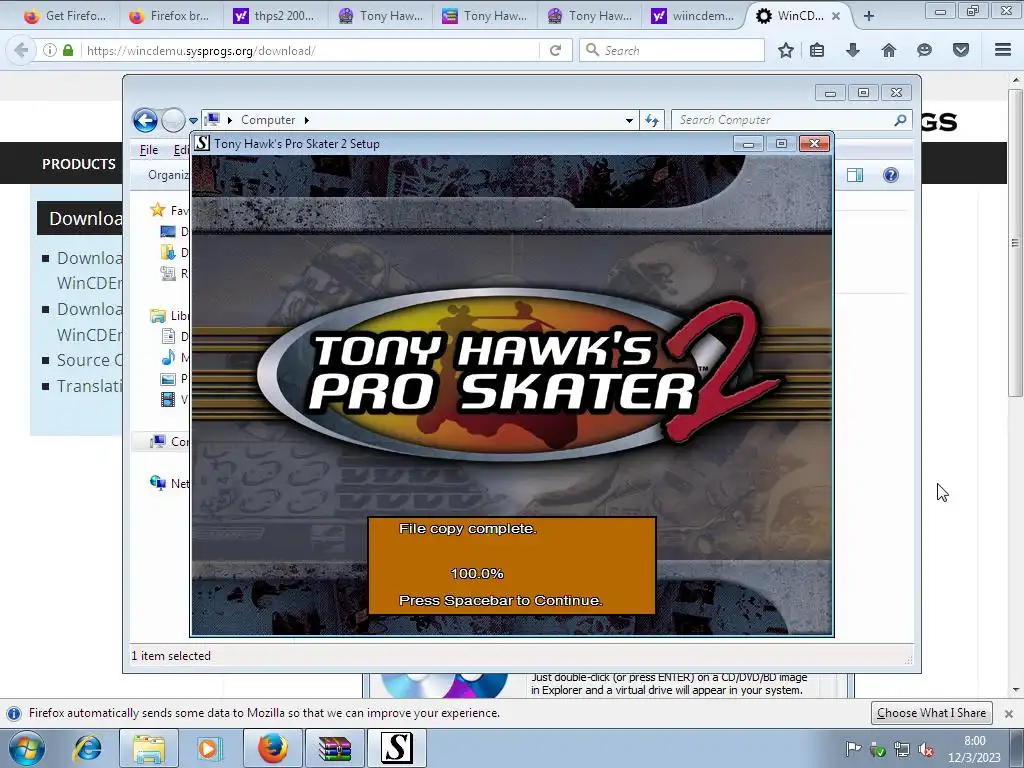The height and width of the screenshot is (768, 1024).
Task: Click the muted volume speaker tray icon
Action: point(925,750)
